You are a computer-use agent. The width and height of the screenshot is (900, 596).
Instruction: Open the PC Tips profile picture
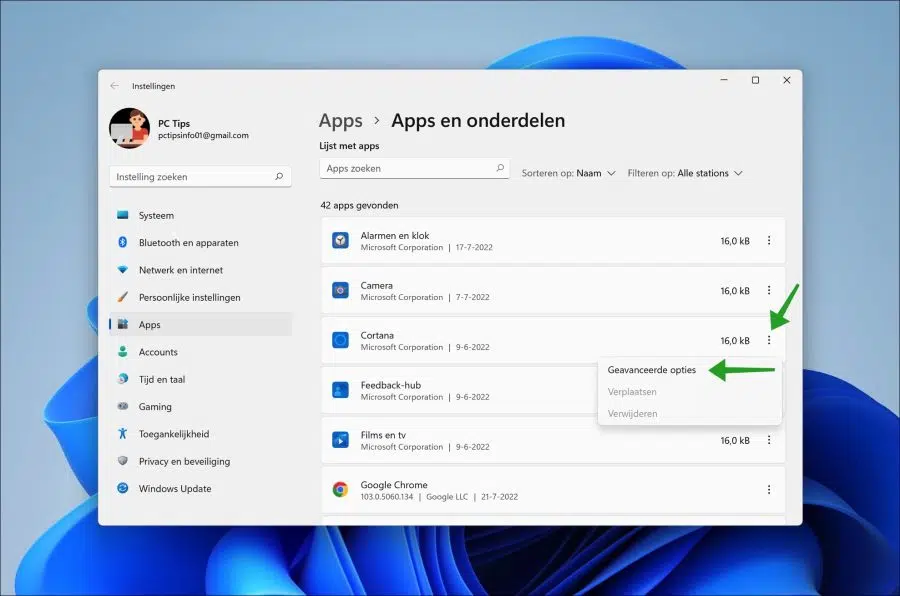coord(130,127)
